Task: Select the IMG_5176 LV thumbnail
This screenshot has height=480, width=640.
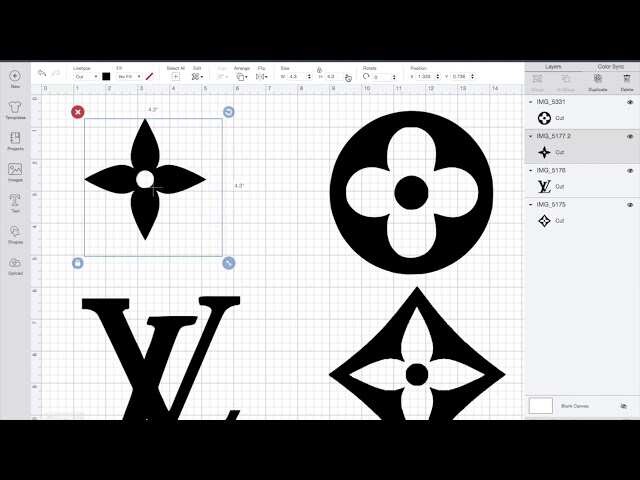Action: pyautogui.click(x=544, y=187)
